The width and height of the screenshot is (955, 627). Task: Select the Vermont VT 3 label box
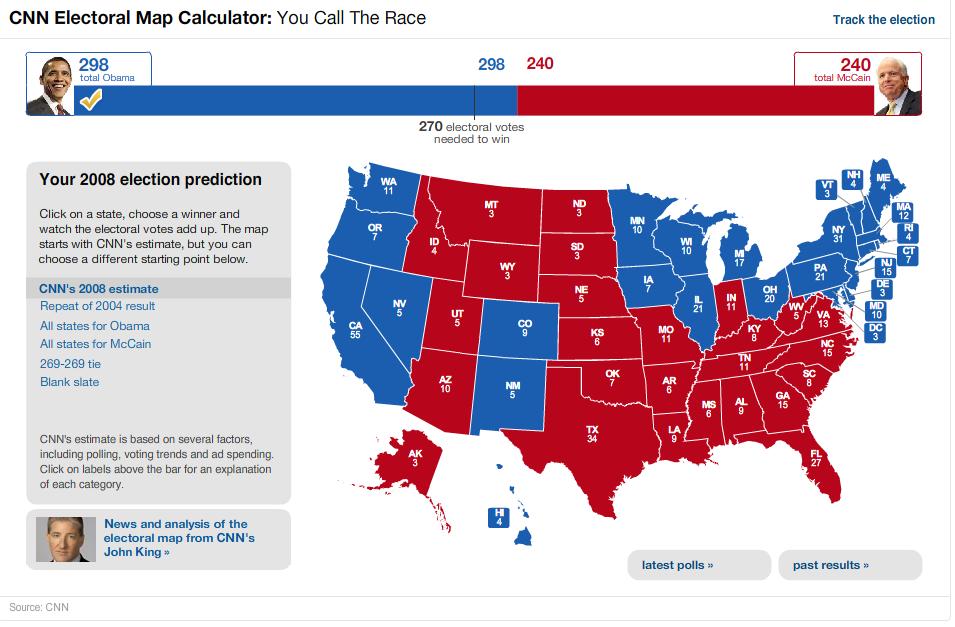click(x=826, y=189)
